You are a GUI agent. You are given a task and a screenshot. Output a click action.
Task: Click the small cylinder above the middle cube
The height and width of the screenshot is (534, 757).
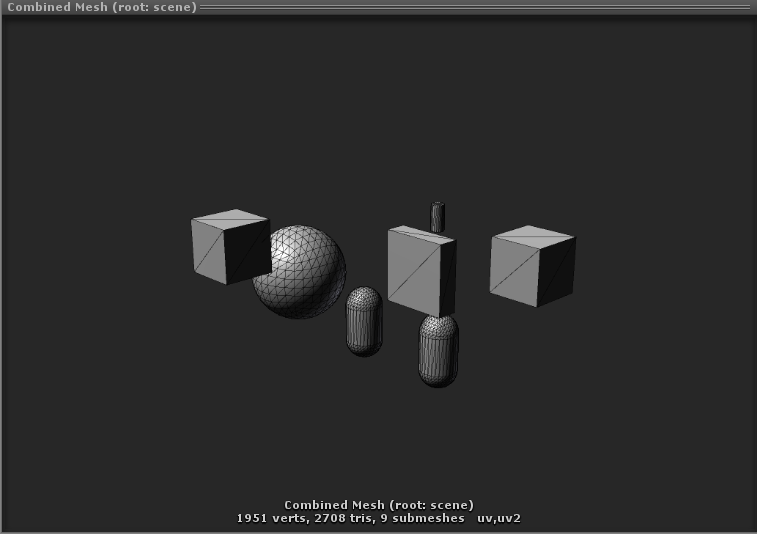click(x=437, y=217)
